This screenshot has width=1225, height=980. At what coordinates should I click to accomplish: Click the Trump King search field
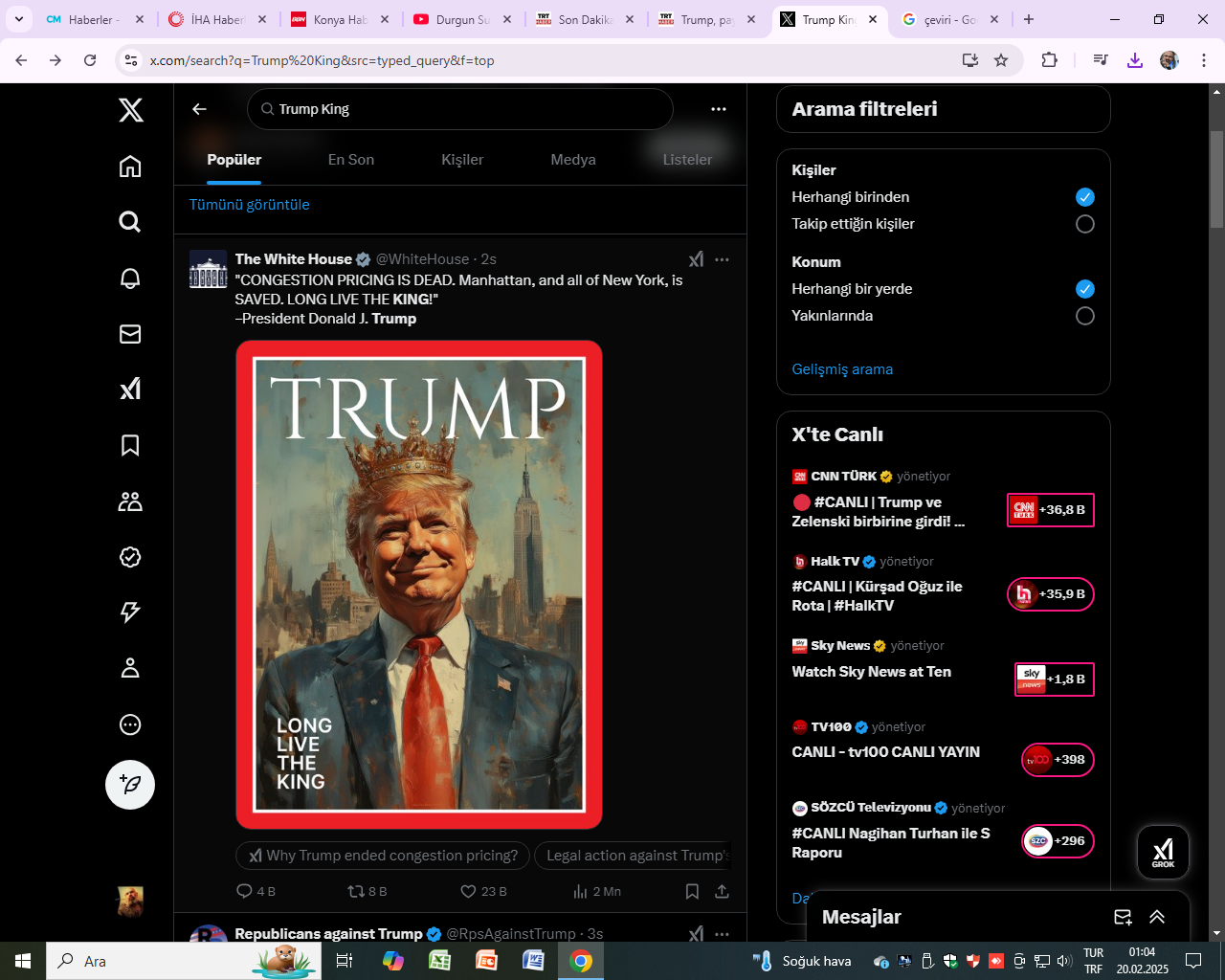(x=460, y=109)
